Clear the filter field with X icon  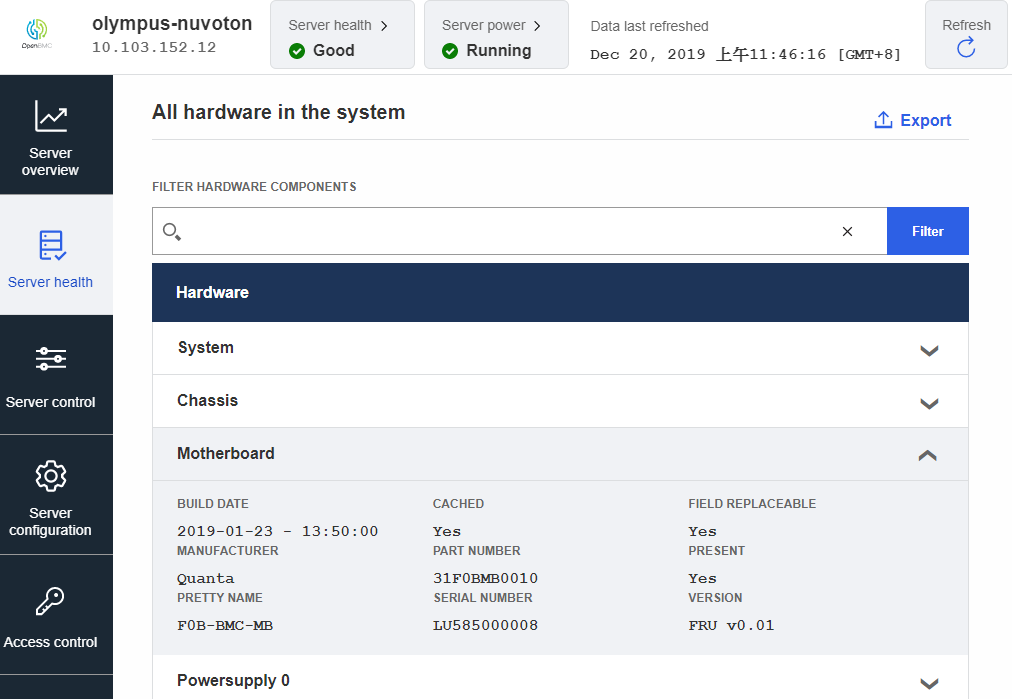coord(847,232)
